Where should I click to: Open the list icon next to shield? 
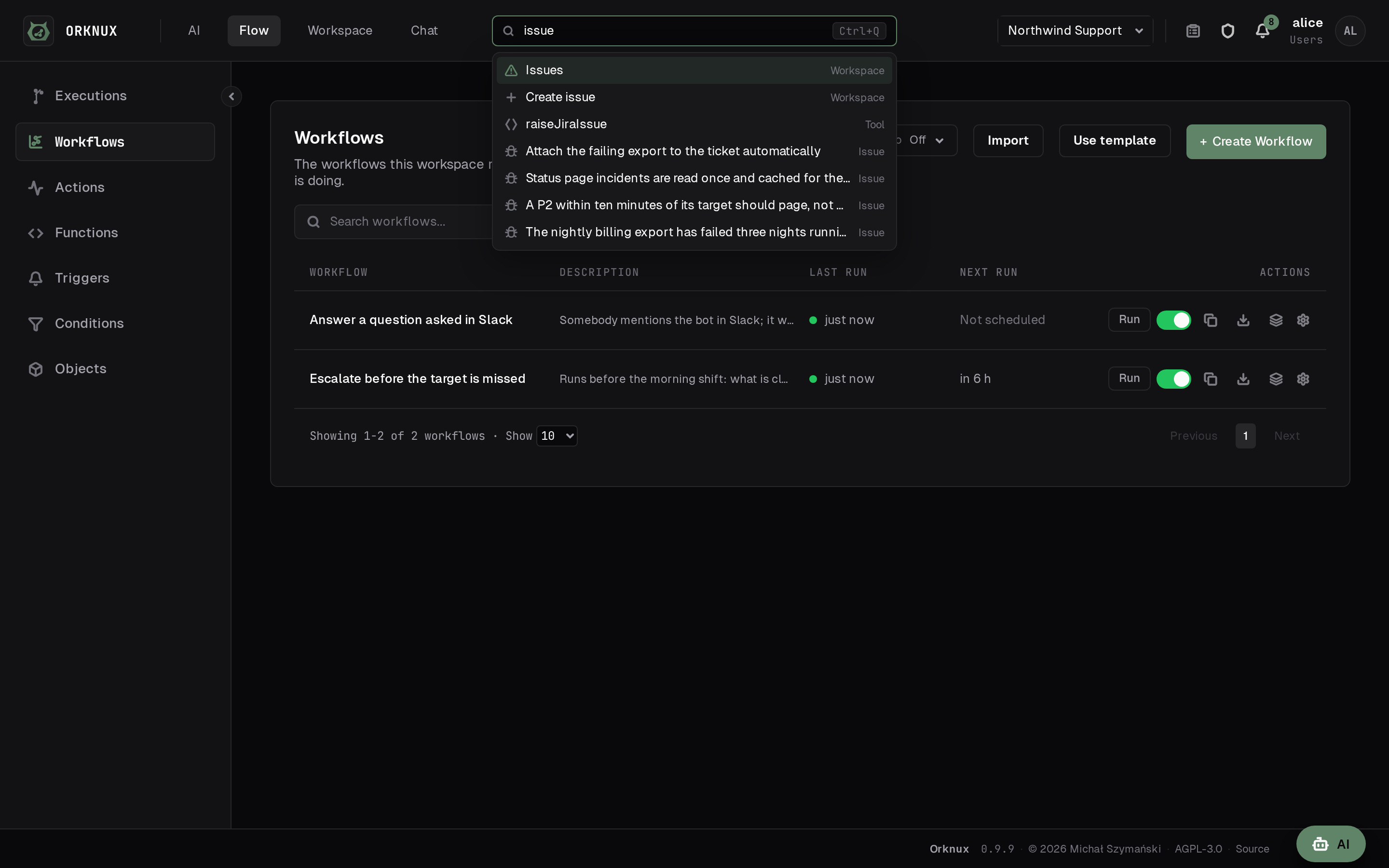click(x=1193, y=31)
